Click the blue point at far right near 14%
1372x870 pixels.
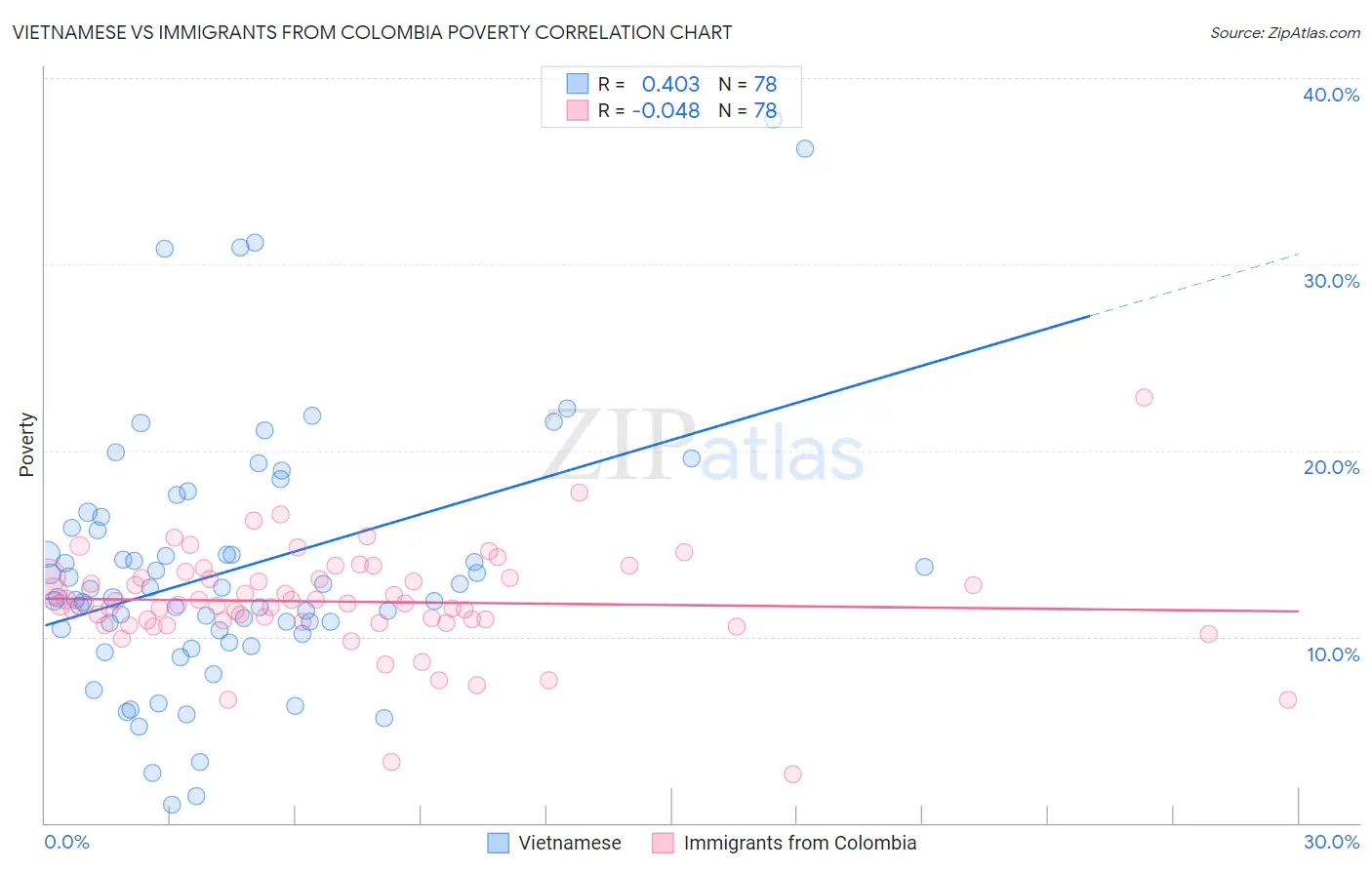924,567
